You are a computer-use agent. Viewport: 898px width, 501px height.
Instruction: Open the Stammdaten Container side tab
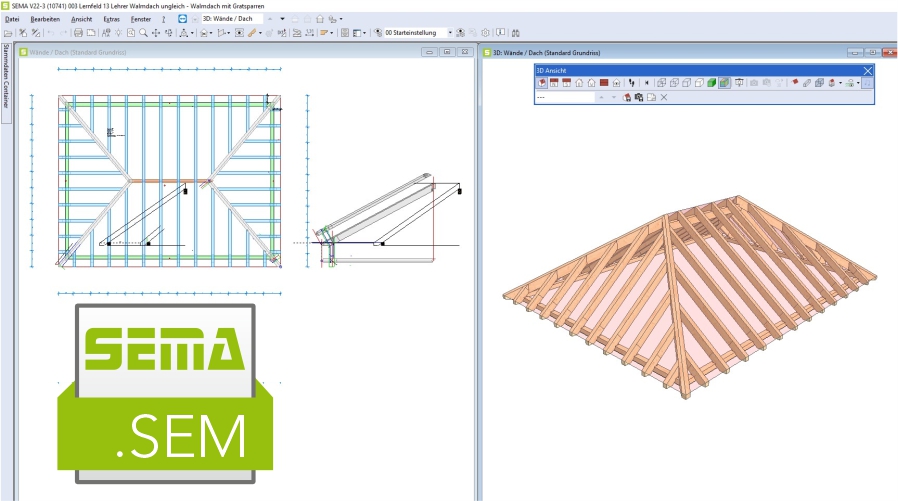[5, 82]
